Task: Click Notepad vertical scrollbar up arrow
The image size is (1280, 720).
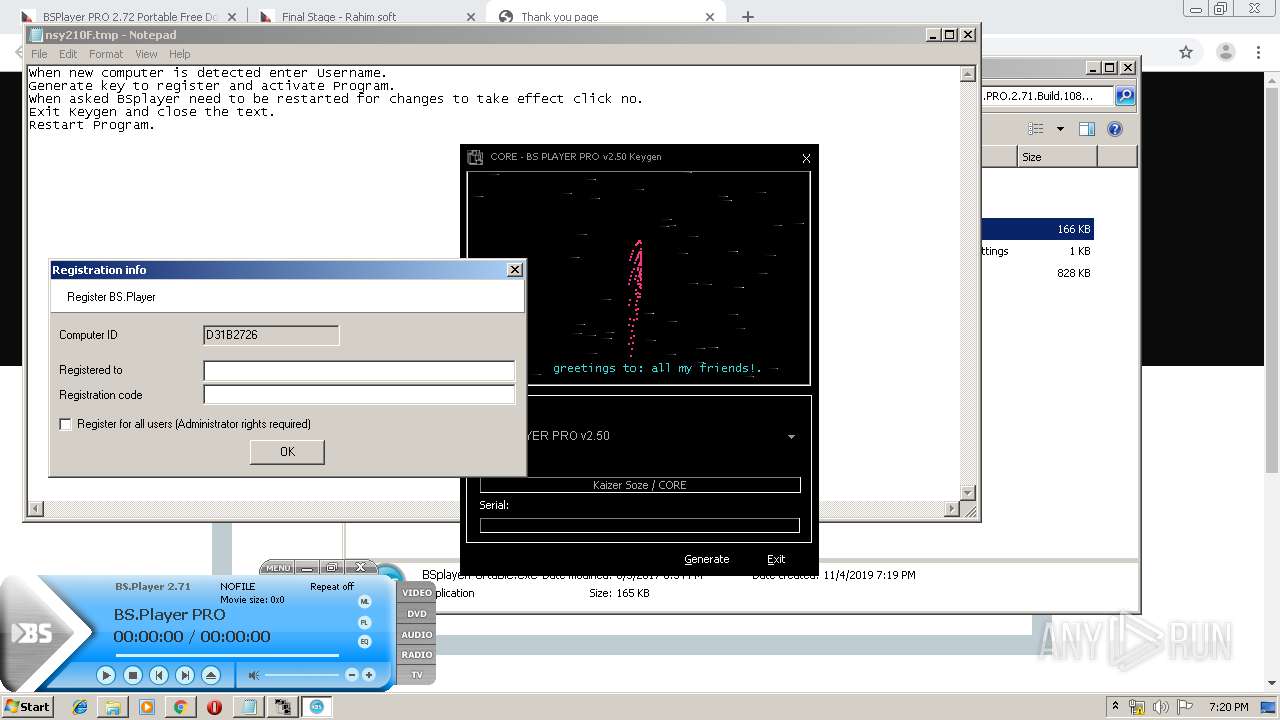Action: [968, 74]
